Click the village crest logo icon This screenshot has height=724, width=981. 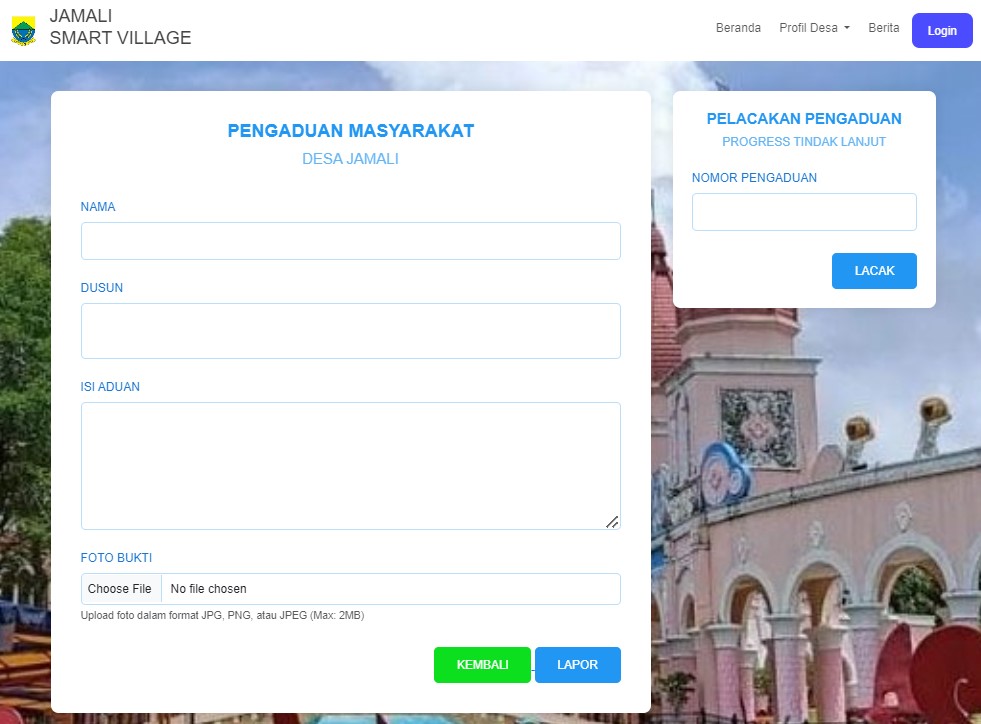click(23, 30)
